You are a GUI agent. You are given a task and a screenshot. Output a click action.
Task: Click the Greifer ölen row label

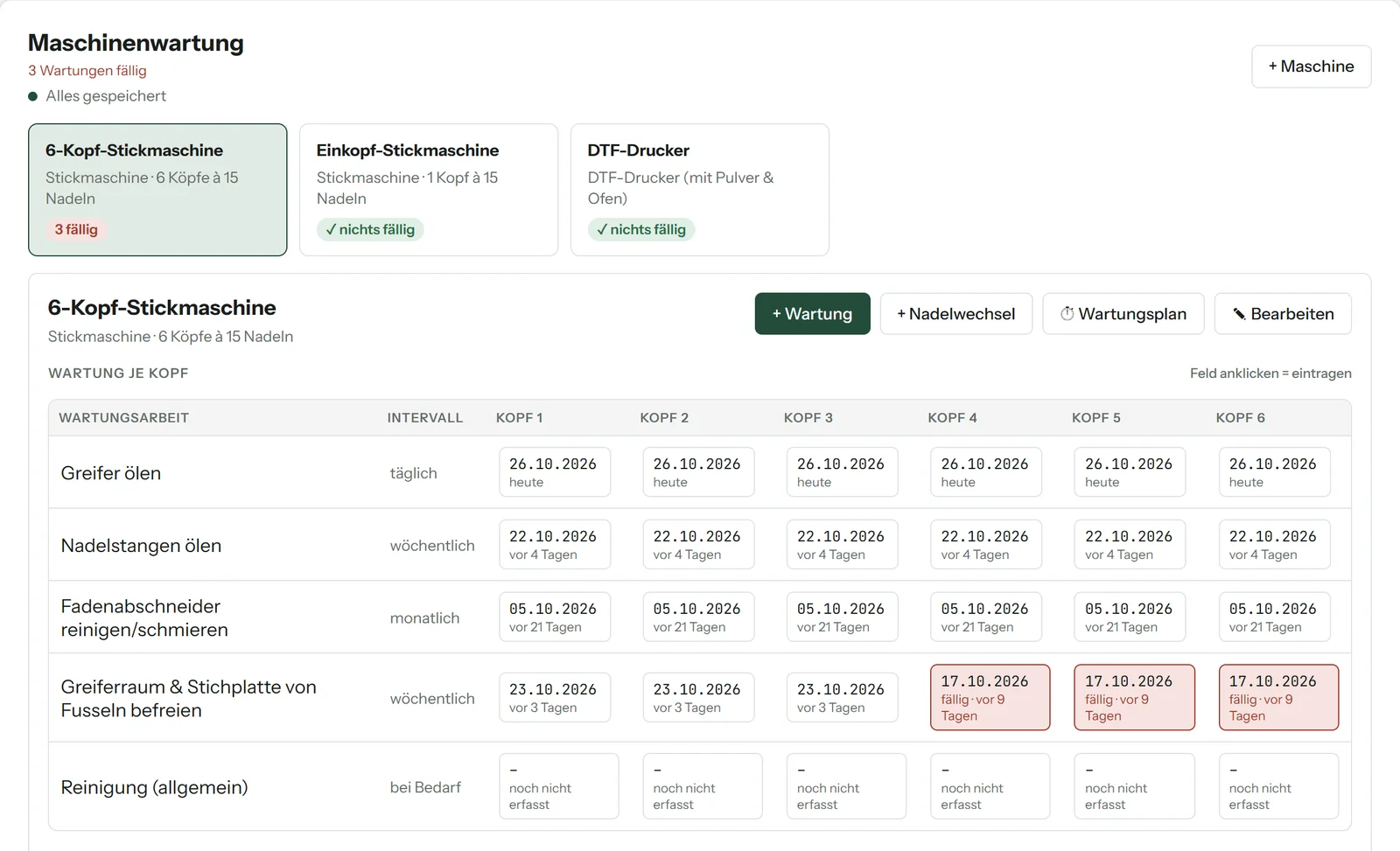[x=111, y=473]
